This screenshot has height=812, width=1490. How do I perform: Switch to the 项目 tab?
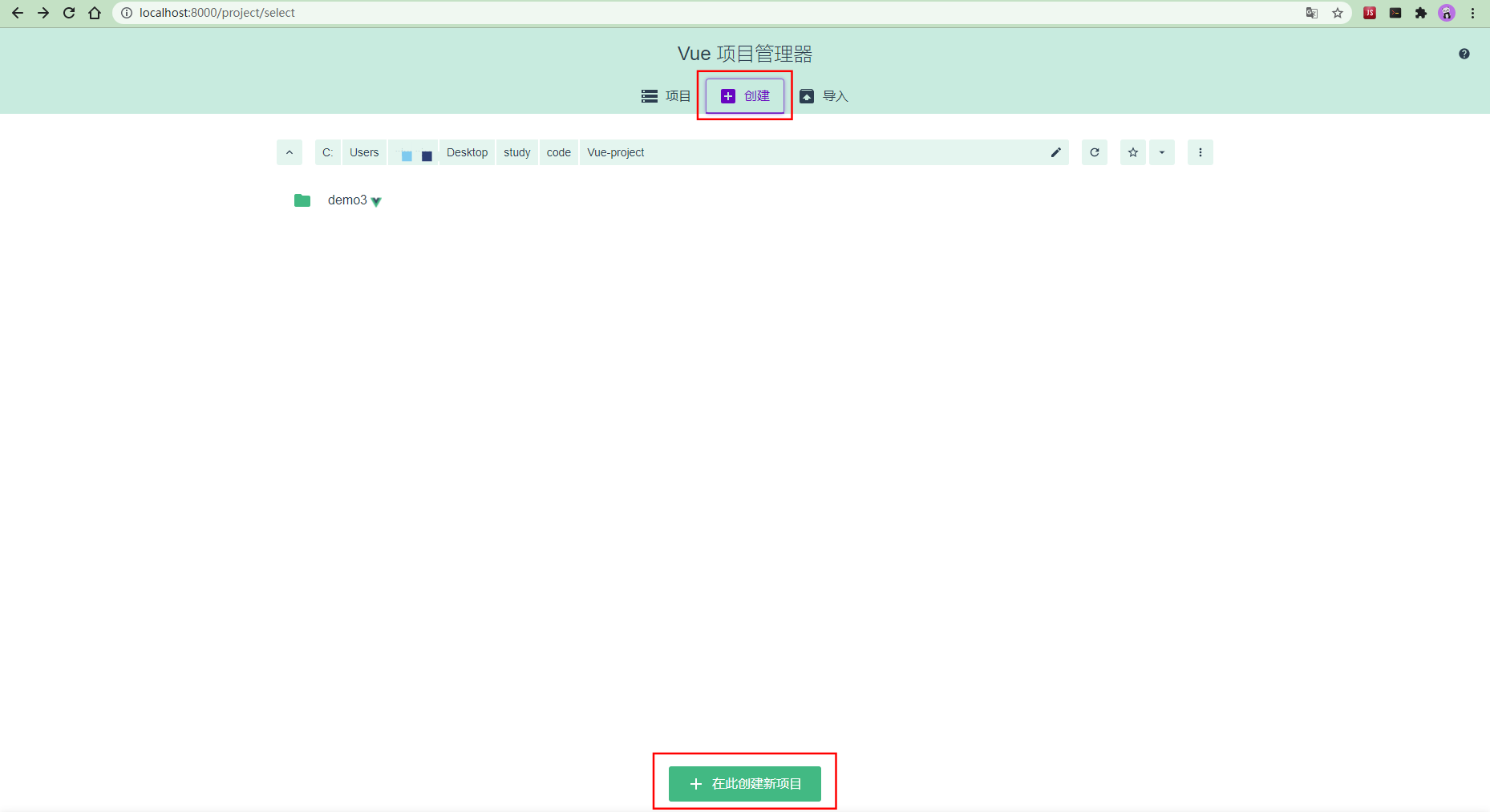point(666,96)
